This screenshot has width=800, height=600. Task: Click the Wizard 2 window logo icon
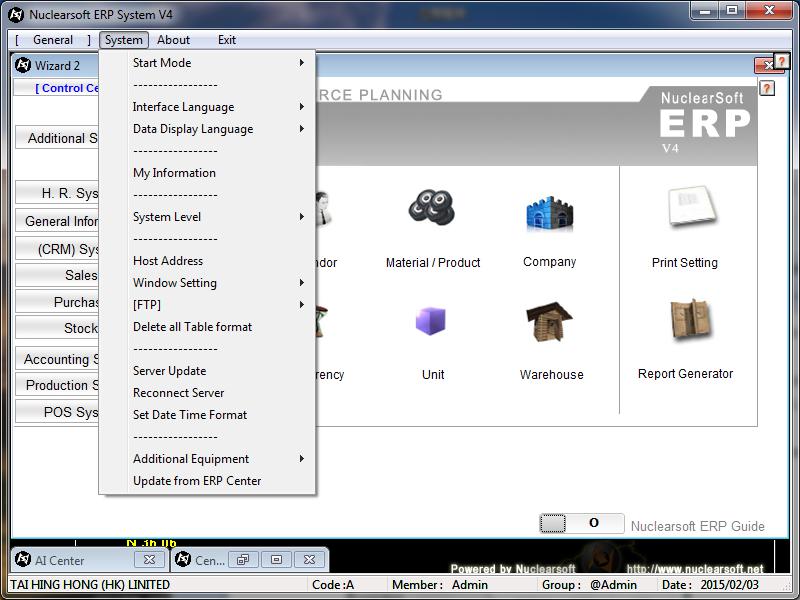point(23,65)
